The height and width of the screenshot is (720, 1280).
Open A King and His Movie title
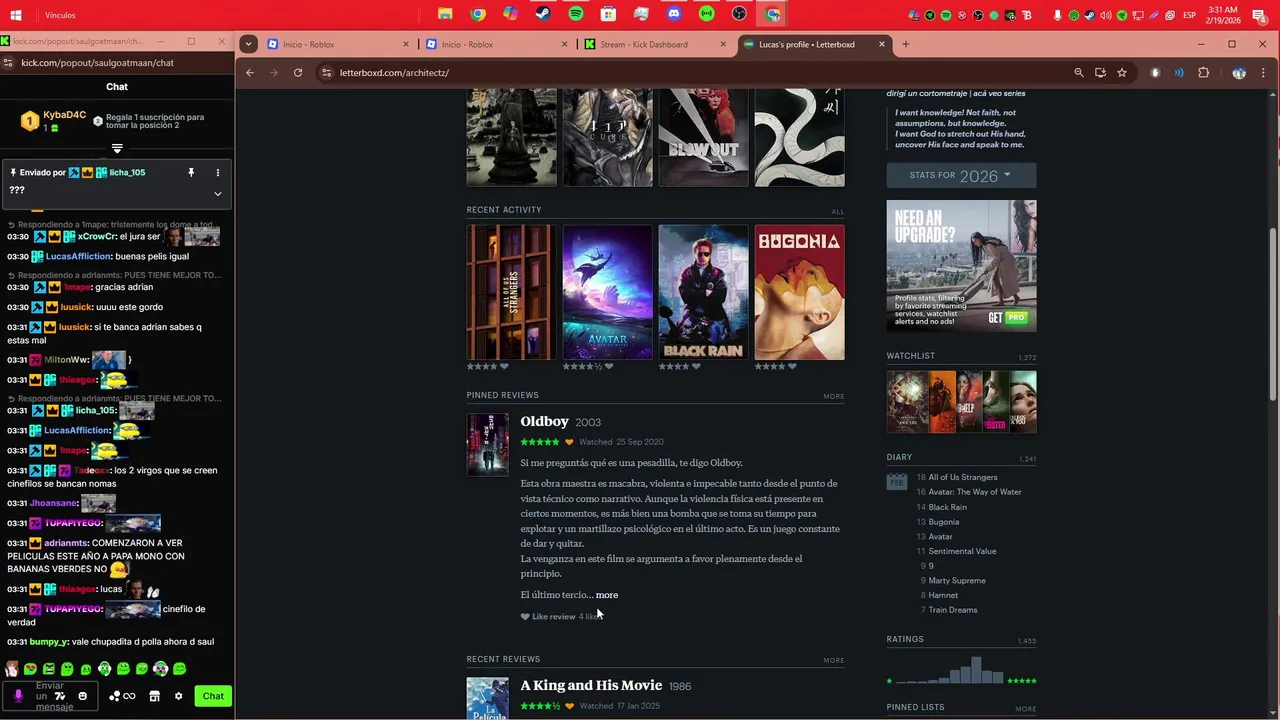click(x=591, y=685)
